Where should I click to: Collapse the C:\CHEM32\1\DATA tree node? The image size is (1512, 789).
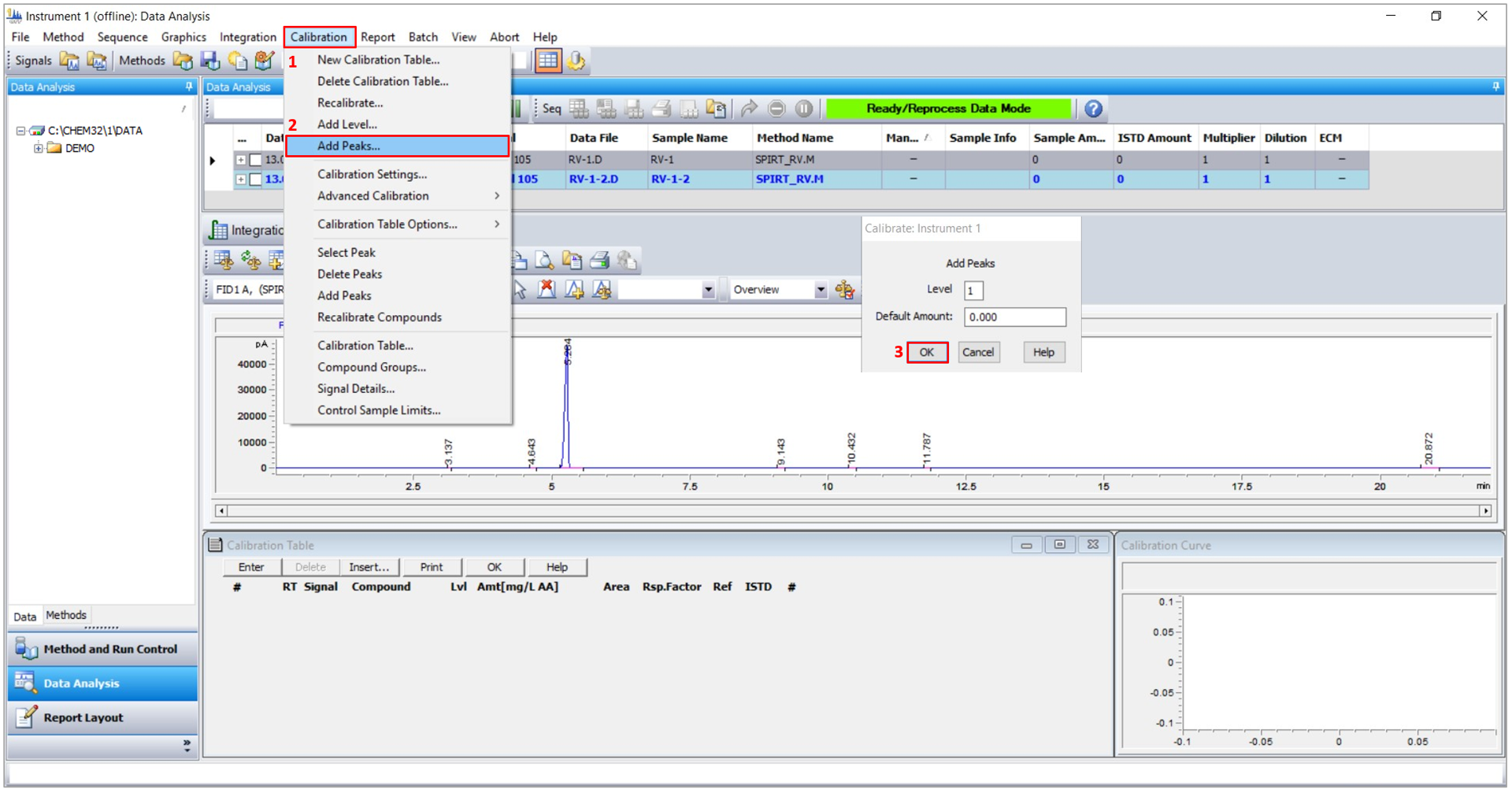tap(20, 131)
